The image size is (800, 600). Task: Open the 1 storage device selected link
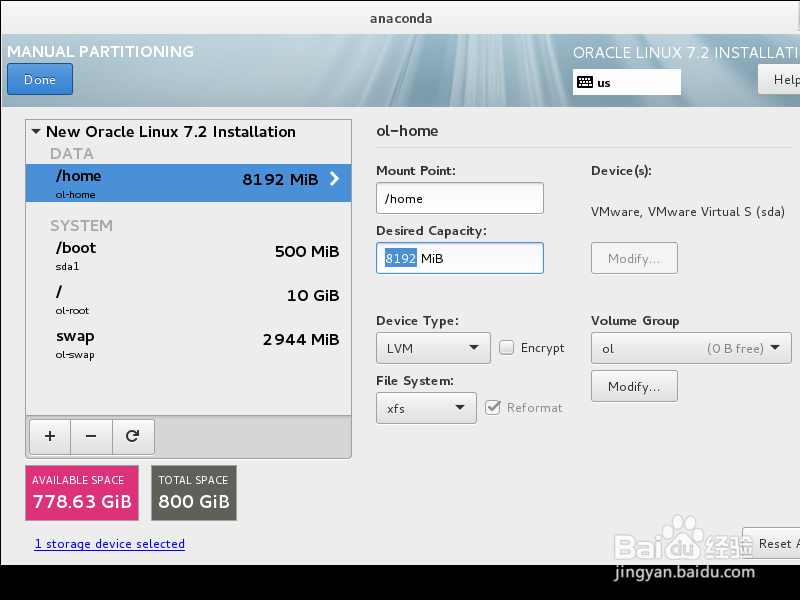pos(110,544)
